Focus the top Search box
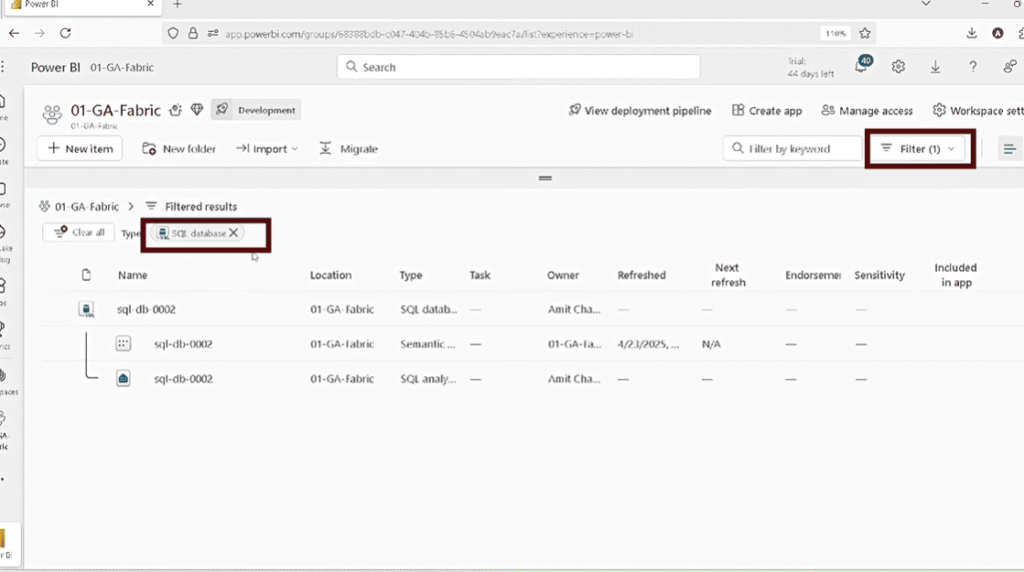1024x572 pixels. point(519,67)
